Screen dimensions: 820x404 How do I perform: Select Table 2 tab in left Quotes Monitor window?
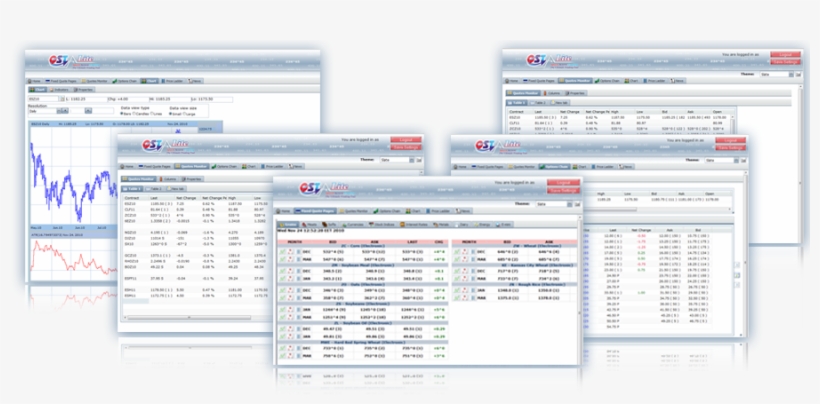point(153,188)
